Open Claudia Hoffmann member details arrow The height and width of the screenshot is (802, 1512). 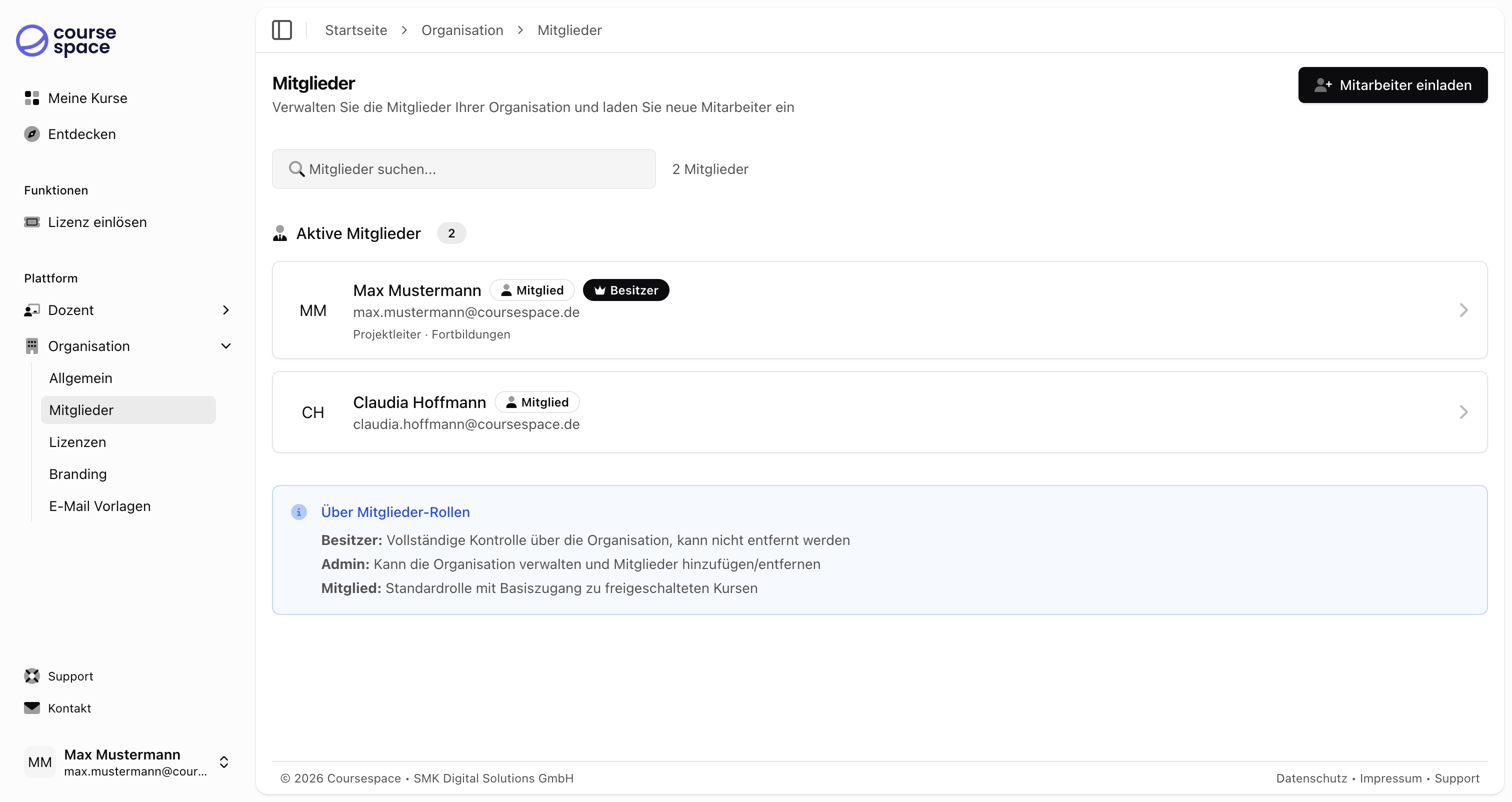1463,412
